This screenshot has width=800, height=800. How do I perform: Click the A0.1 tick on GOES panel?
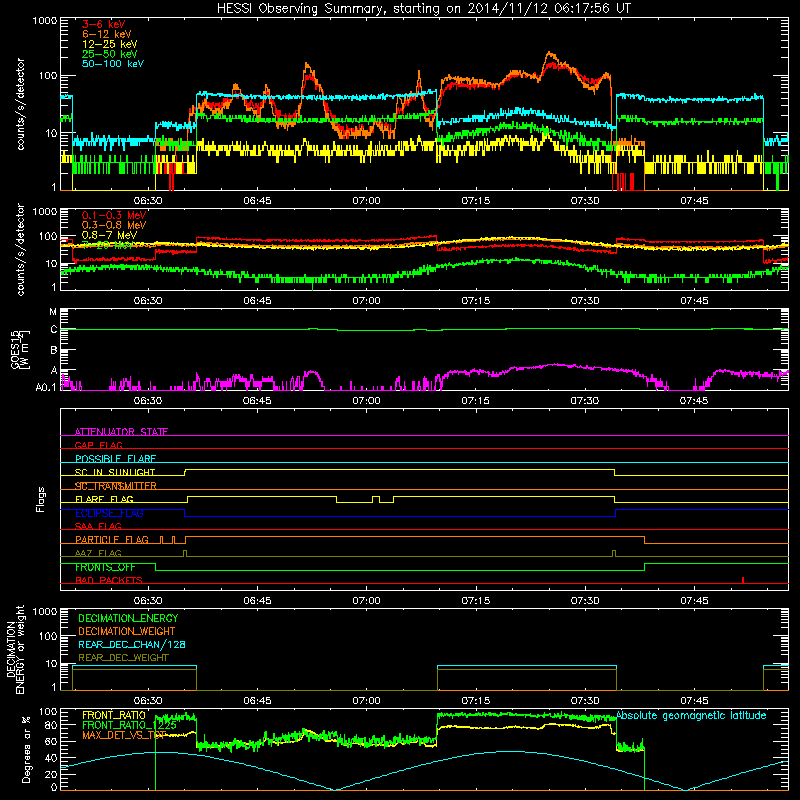pyautogui.click(x=46, y=387)
